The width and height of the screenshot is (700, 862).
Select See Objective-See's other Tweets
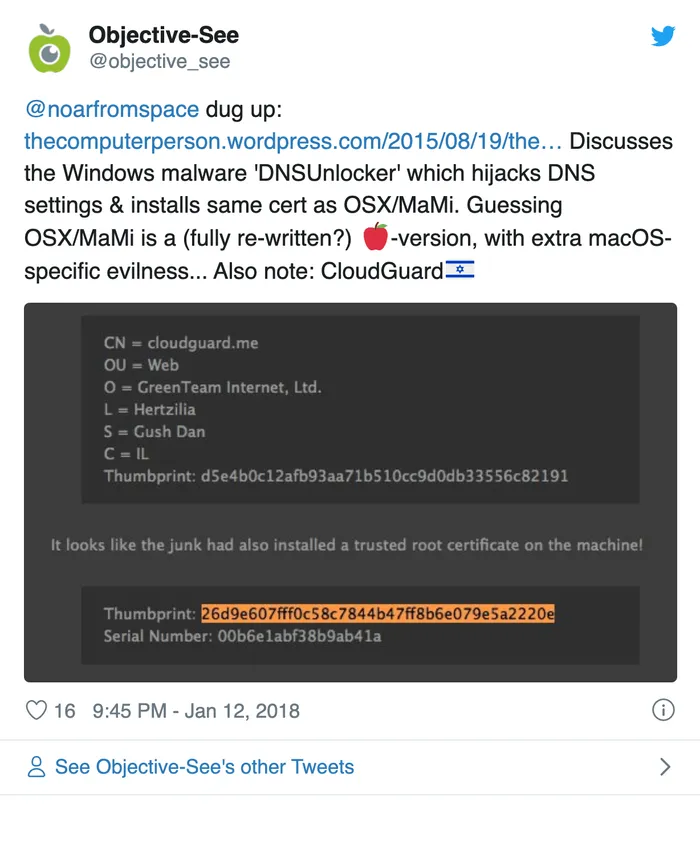coord(204,767)
